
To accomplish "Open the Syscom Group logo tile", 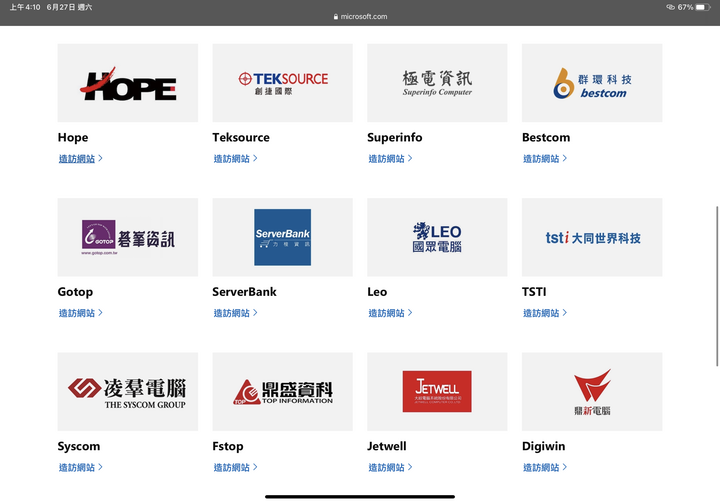I will pyautogui.click(x=128, y=391).
